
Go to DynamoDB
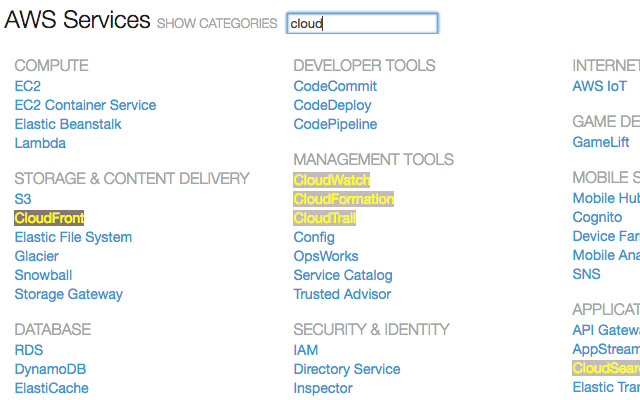(x=50, y=369)
